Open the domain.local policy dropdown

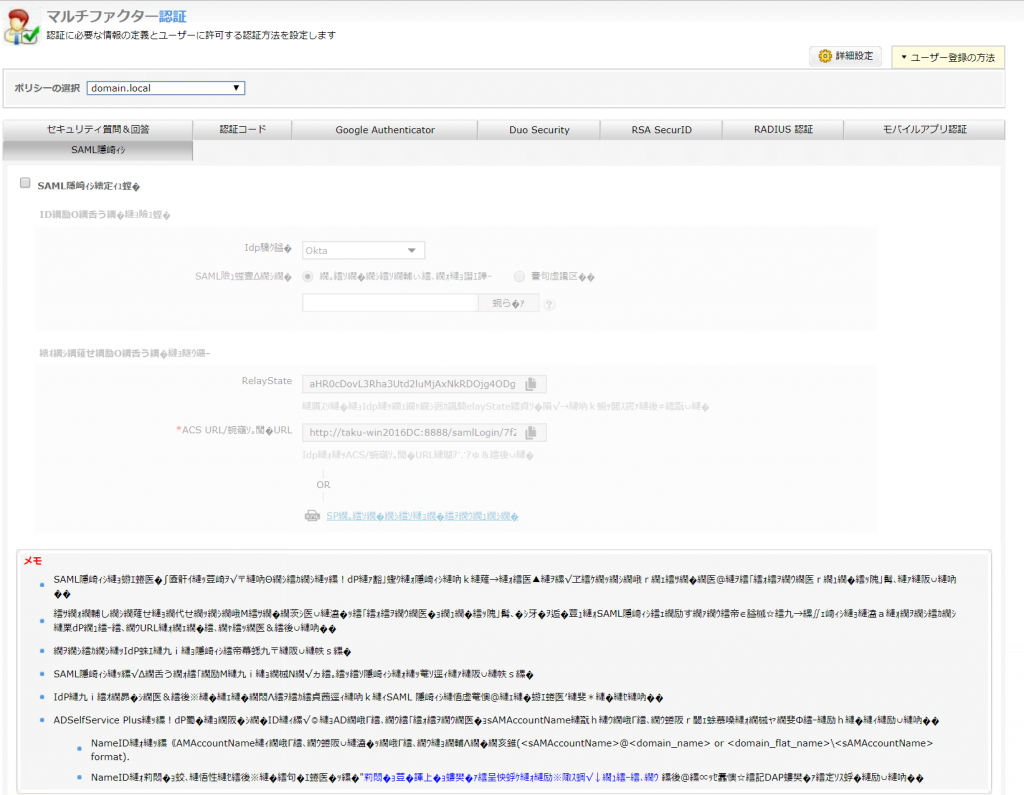tap(166, 88)
